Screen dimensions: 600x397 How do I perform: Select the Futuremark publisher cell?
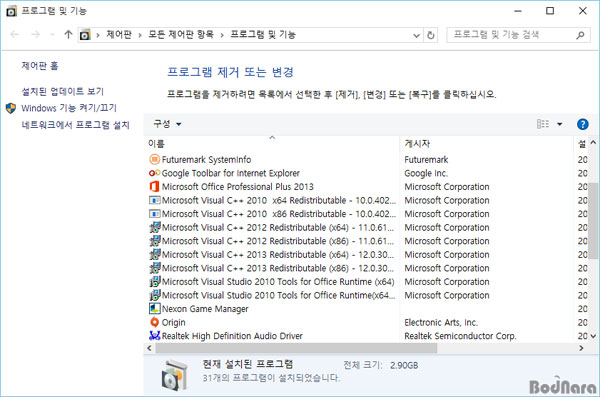426,159
